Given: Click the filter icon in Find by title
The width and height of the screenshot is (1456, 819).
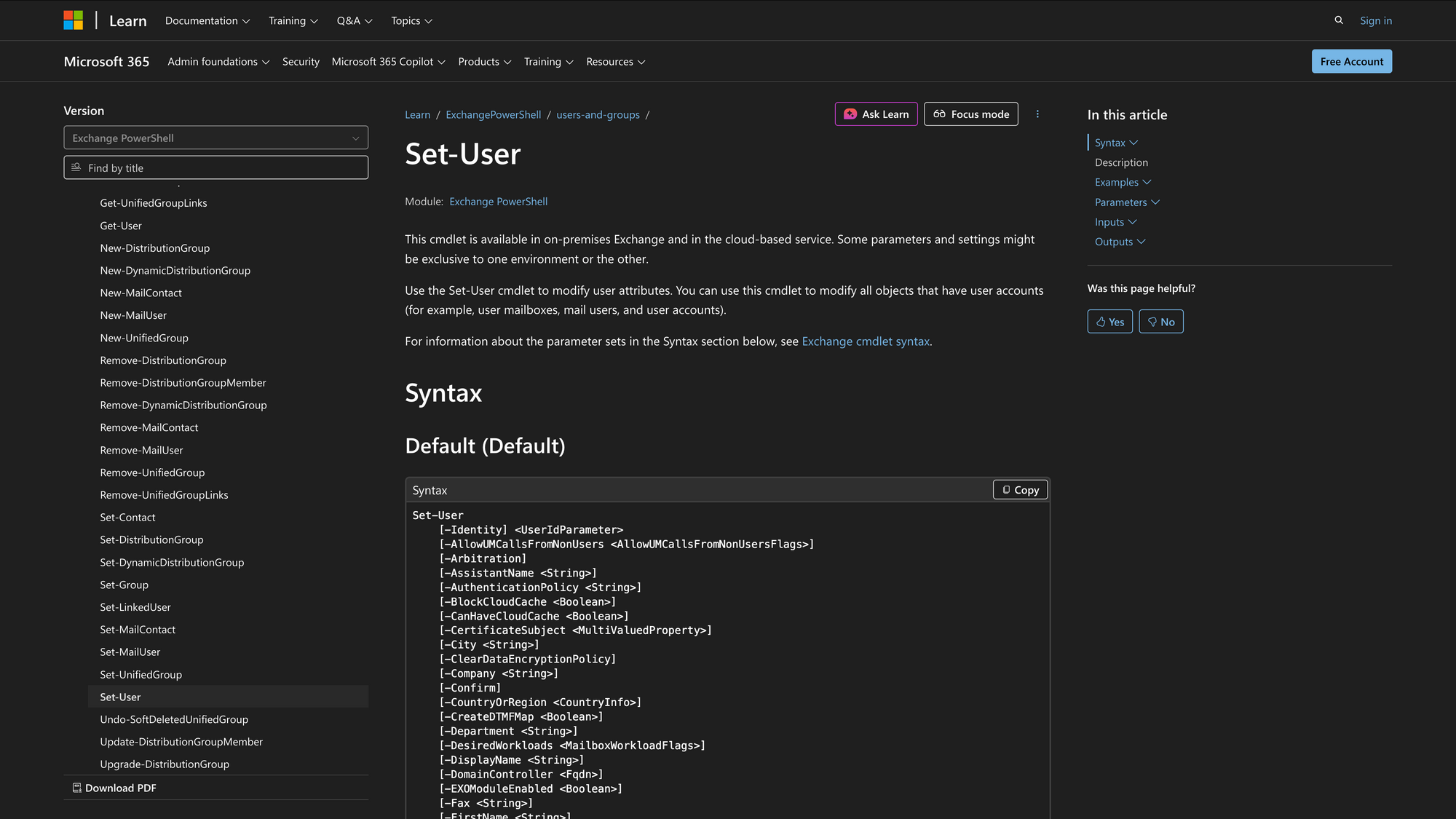Looking at the screenshot, I should (x=76, y=167).
